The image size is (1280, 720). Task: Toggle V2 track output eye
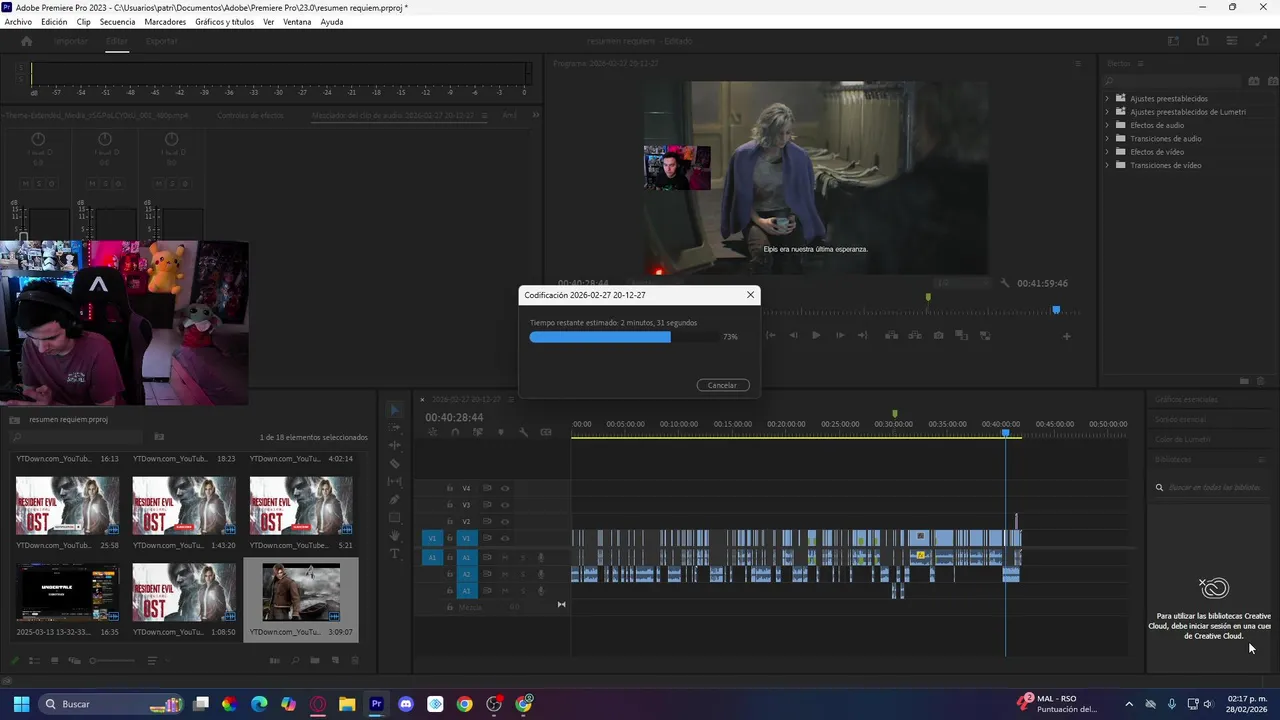tap(505, 521)
